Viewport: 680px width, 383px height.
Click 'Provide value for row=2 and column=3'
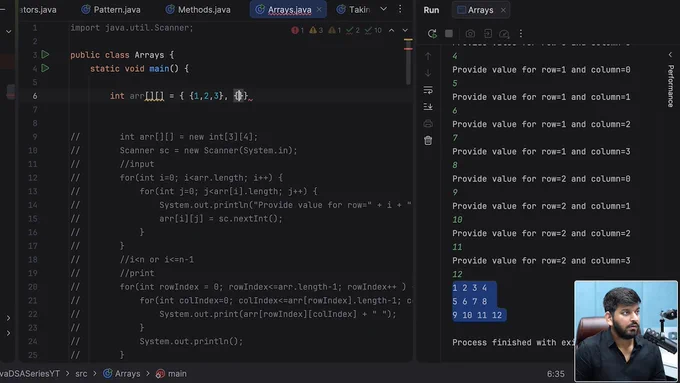pyautogui.click(x=541, y=261)
